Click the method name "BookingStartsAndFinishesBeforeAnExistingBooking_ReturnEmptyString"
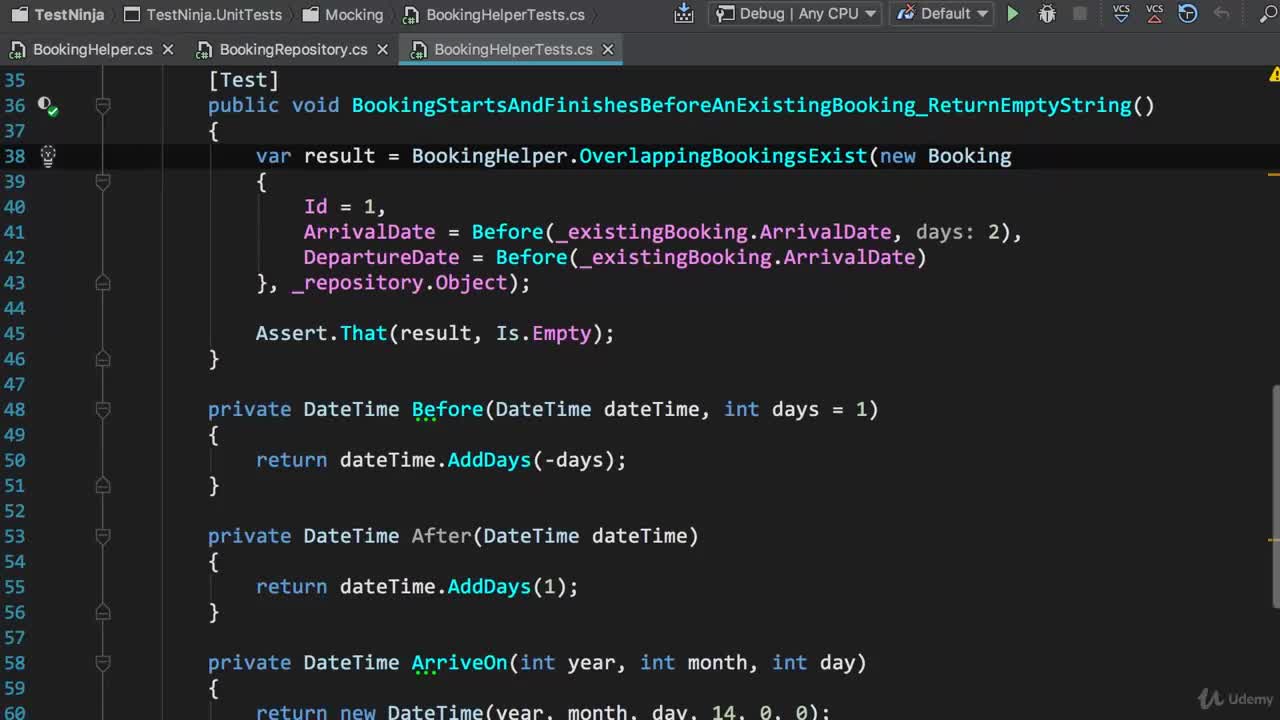The image size is (1280, 720). coord(741,105)
